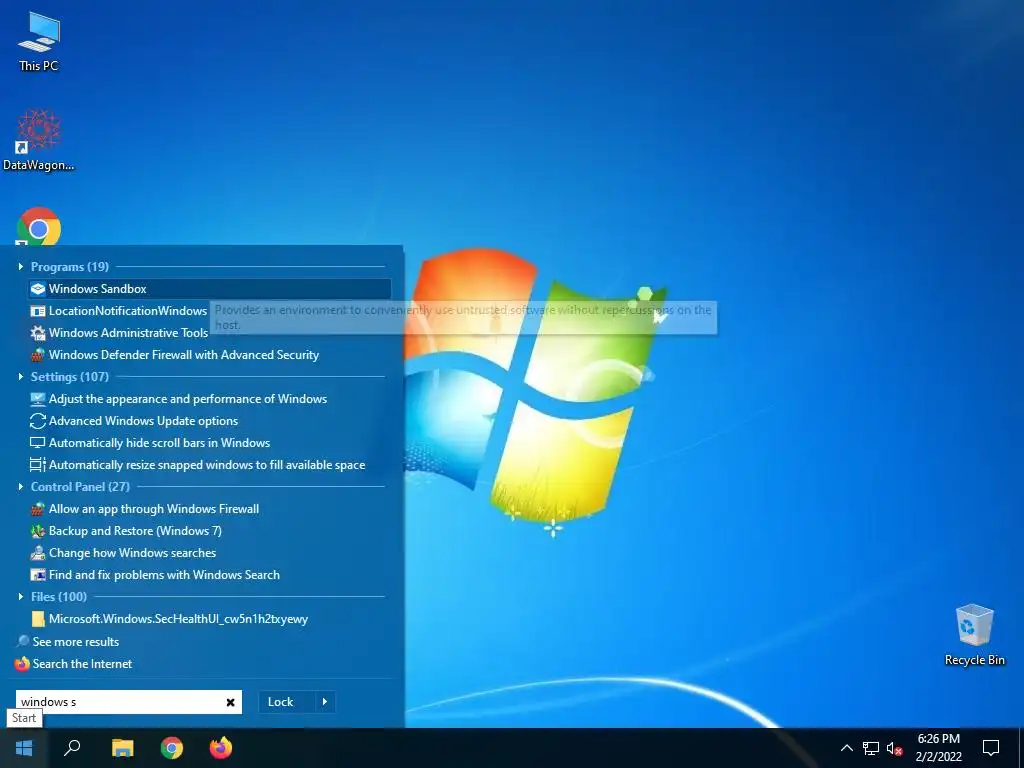Show hidden tray icons chevron
The image size is (1024, 768).
coord(846,748)
